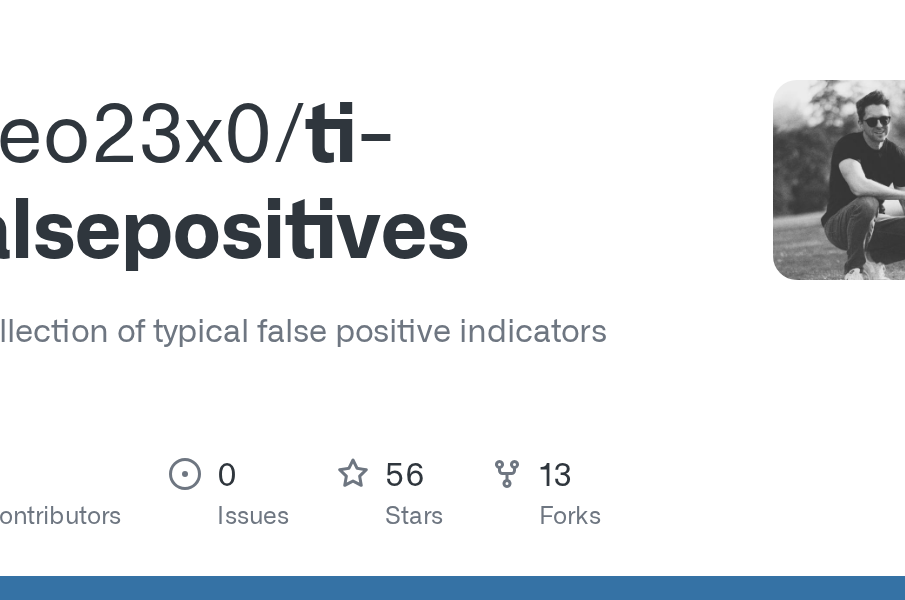Click the word "false" in the description

[282, 331]
